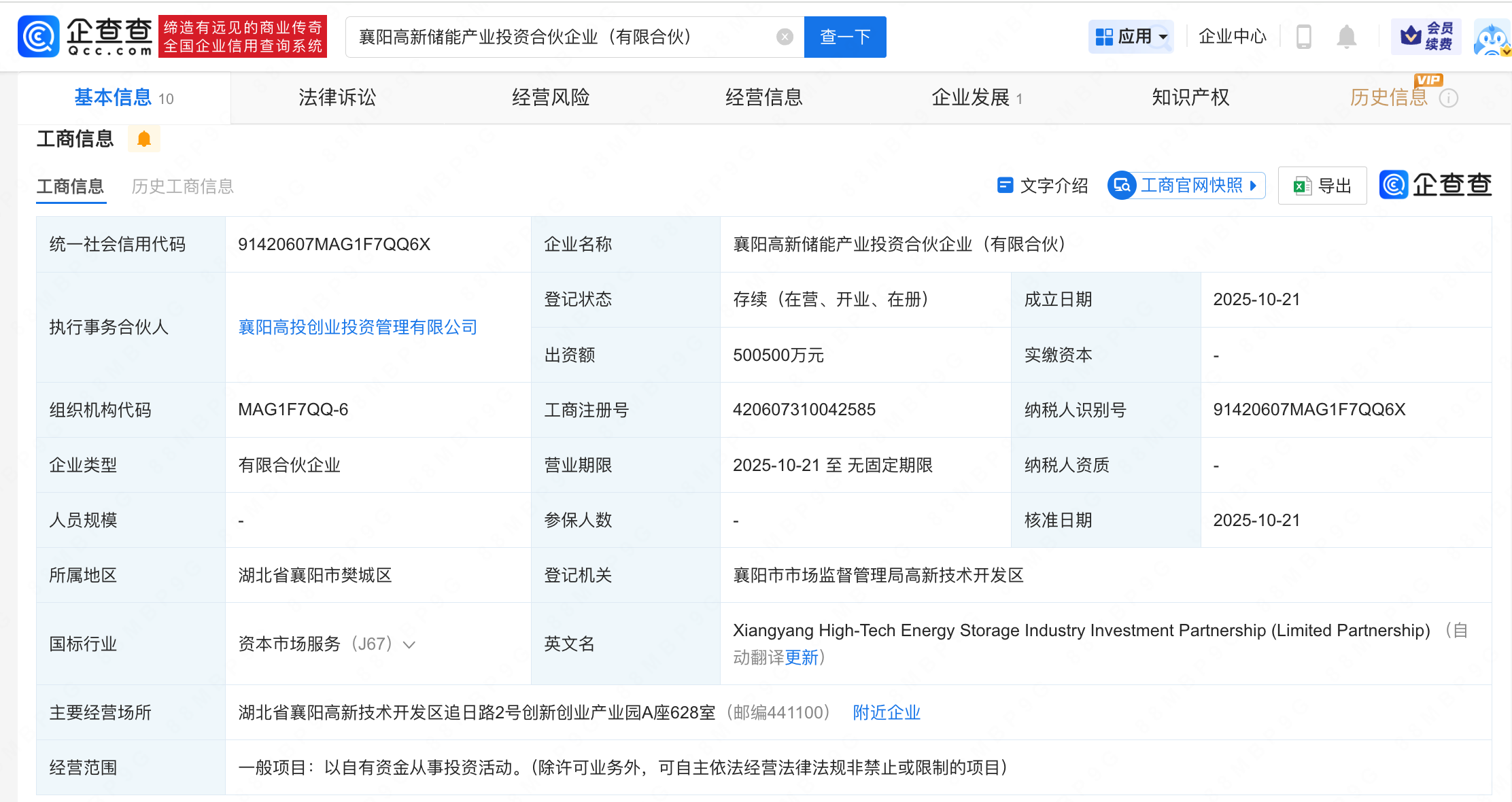Expand the 资本市场服务 J67 industry chevron
Image resolution: width=1512 pixels, height=802 pixels.
pos(409,644)
